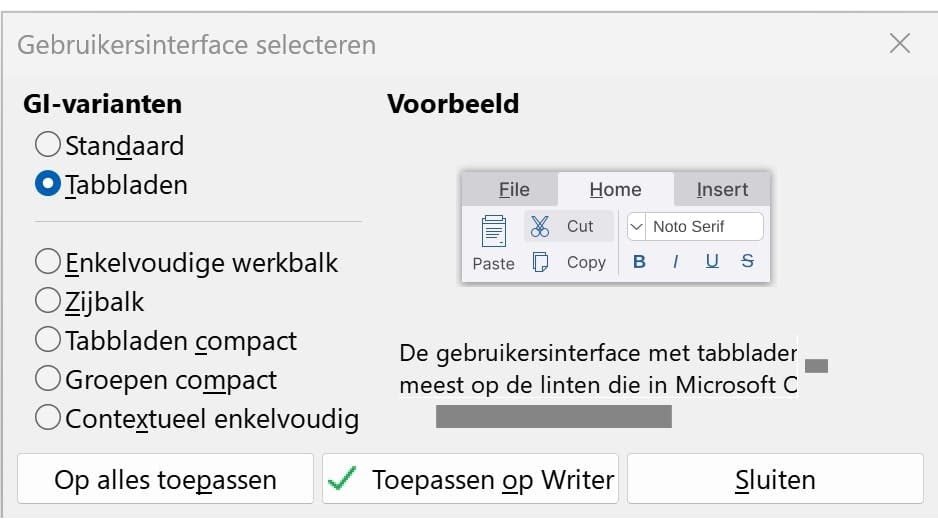Select Tabbladen compact option
This screenshot has height=528, width=938.
point(48,340)
